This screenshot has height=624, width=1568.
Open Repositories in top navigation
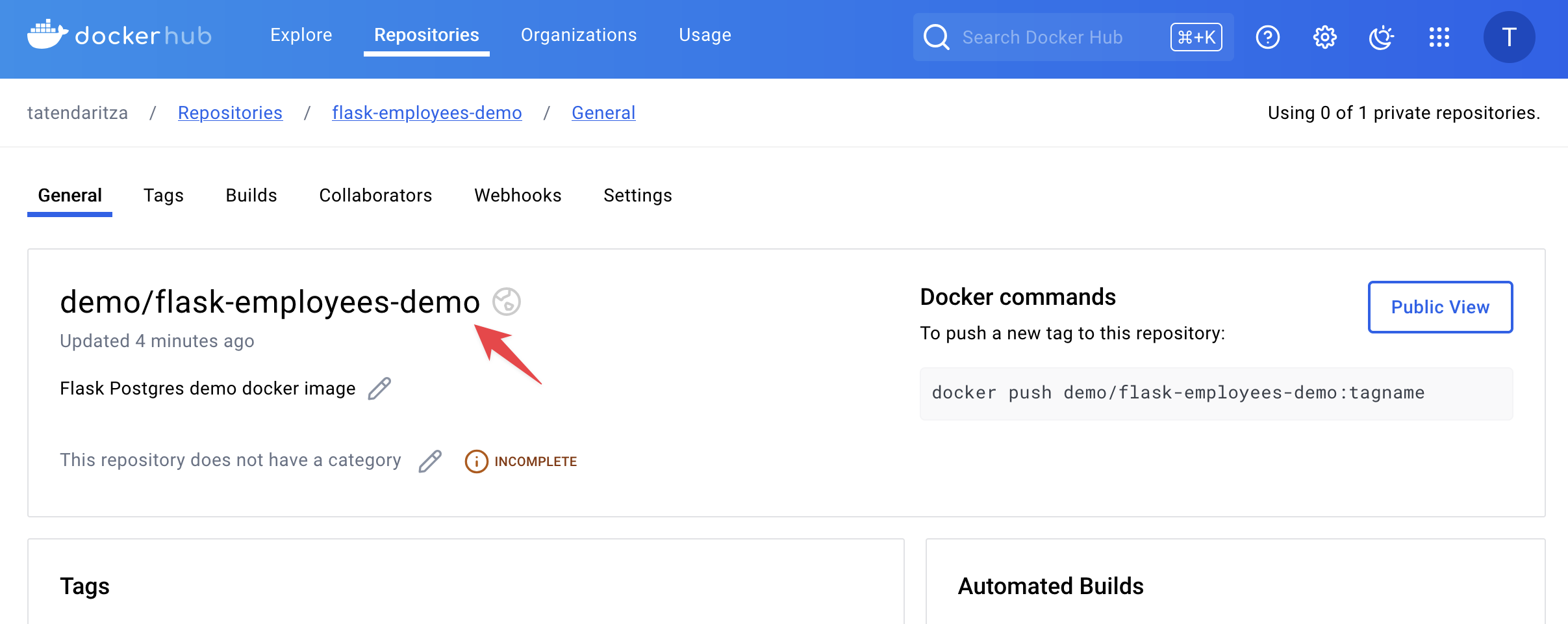[x=427, y=35]
